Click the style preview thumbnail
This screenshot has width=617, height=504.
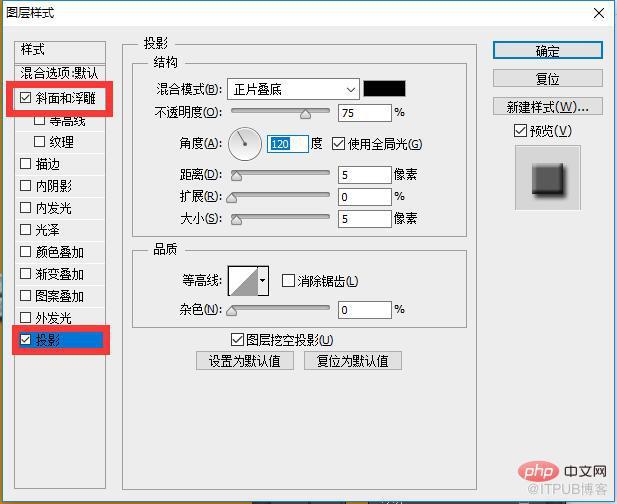[548, 177]
